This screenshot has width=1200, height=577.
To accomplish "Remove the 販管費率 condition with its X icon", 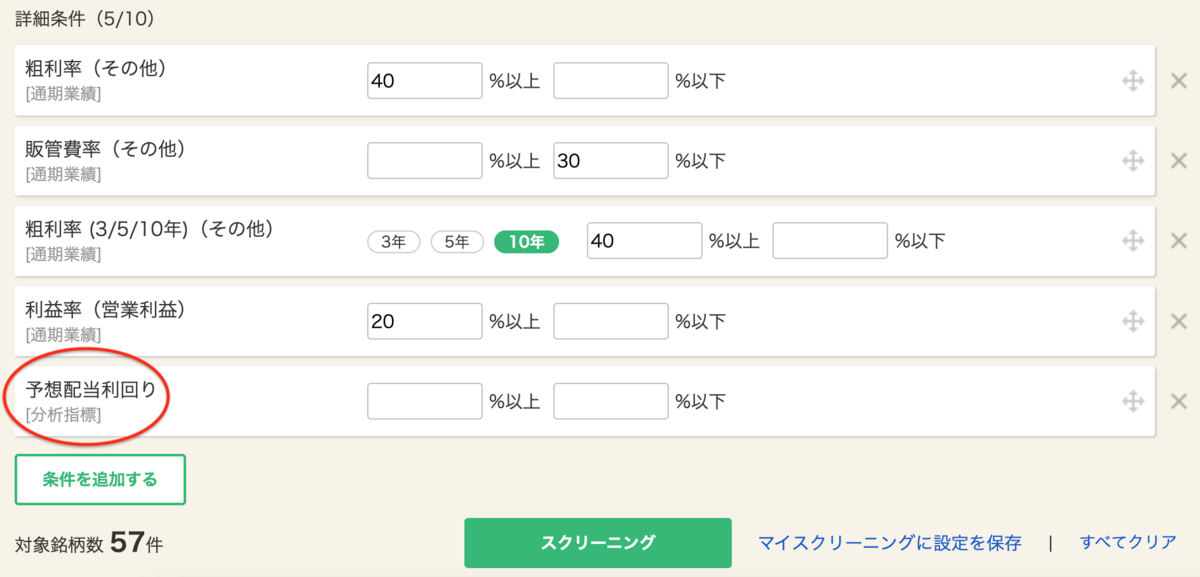I will coord(1178,160).
